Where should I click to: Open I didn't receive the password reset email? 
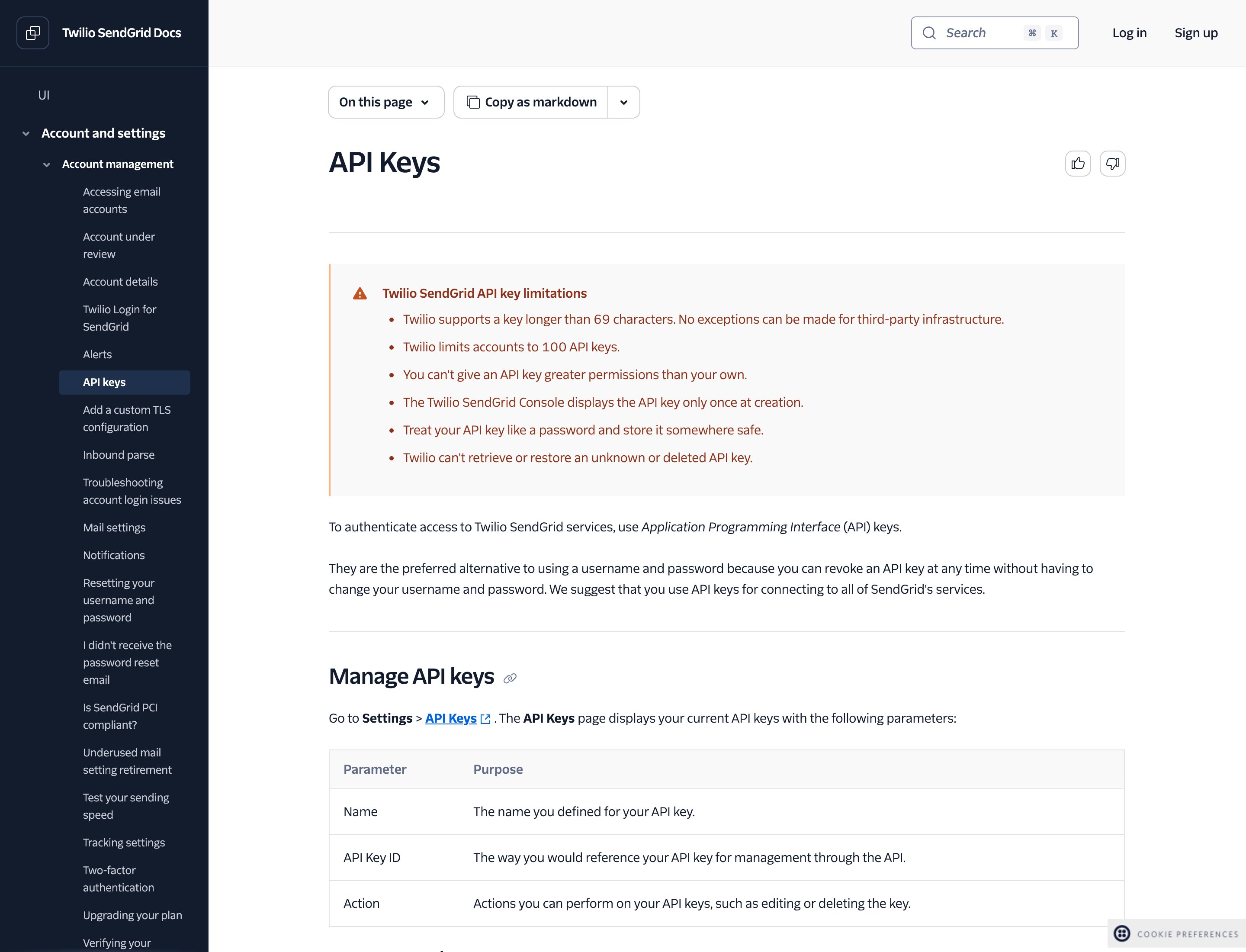[128, 663]
